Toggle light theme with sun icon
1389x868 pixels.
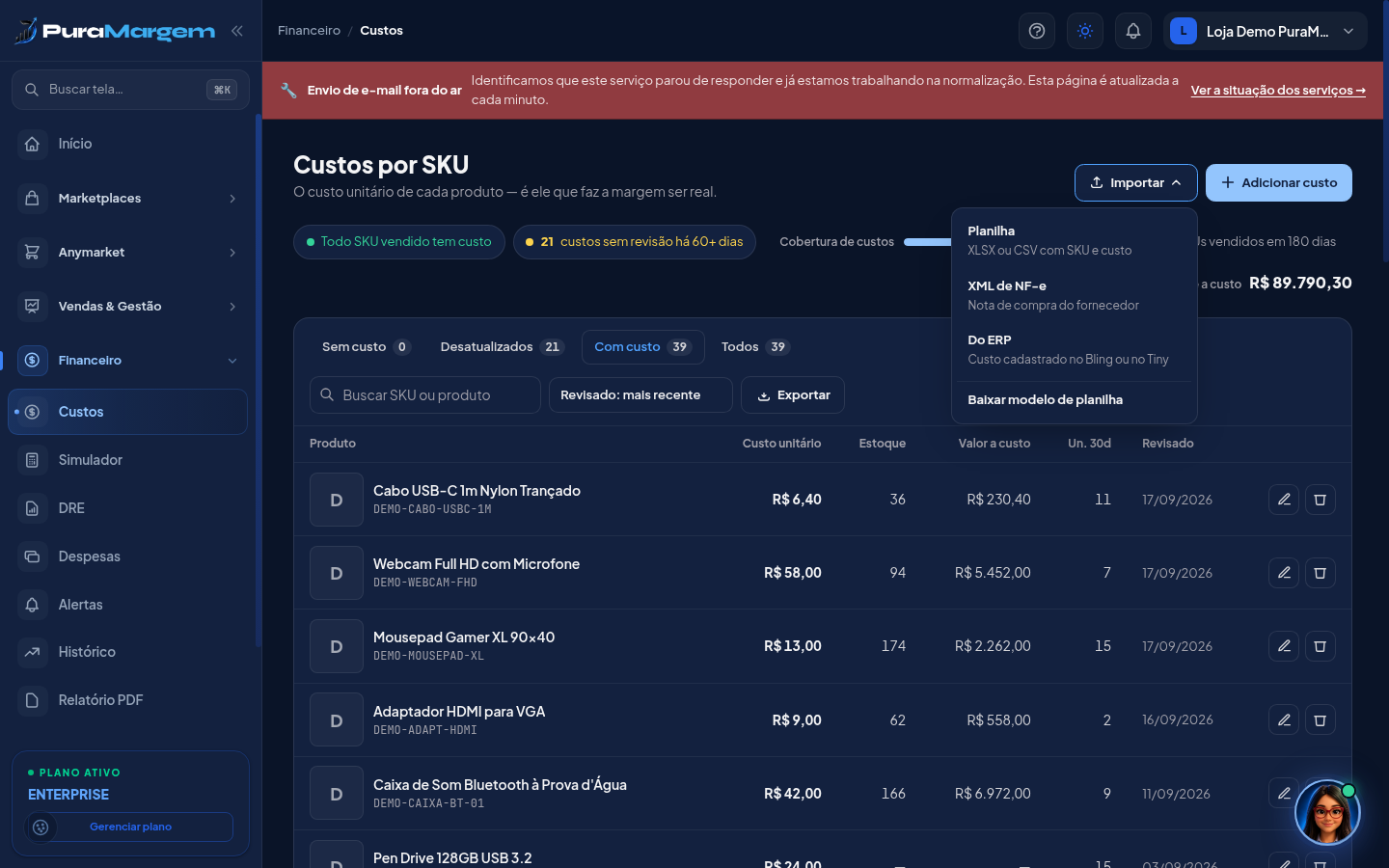[1085, 31]
